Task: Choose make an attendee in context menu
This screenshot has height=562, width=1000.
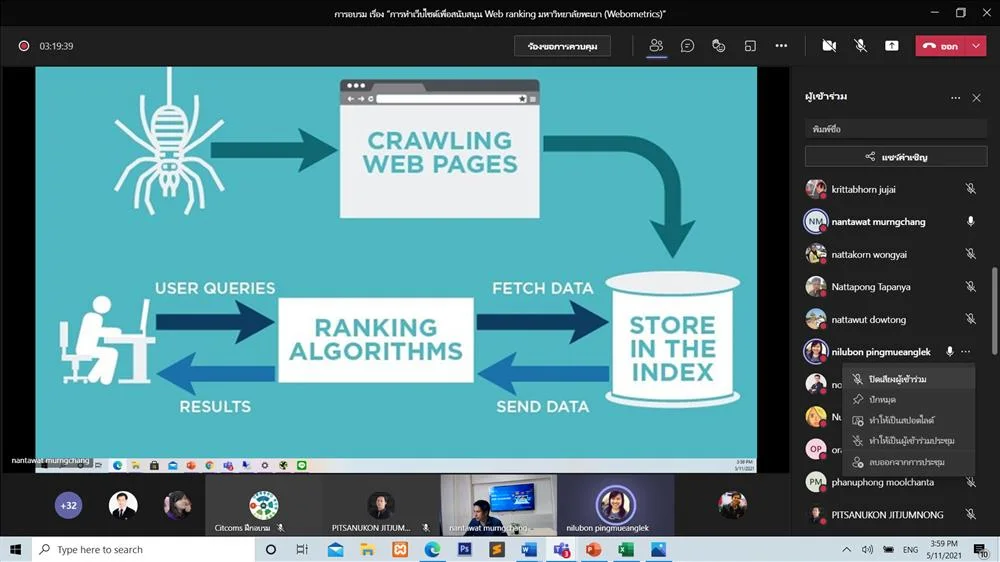Action: click(909, 441)
